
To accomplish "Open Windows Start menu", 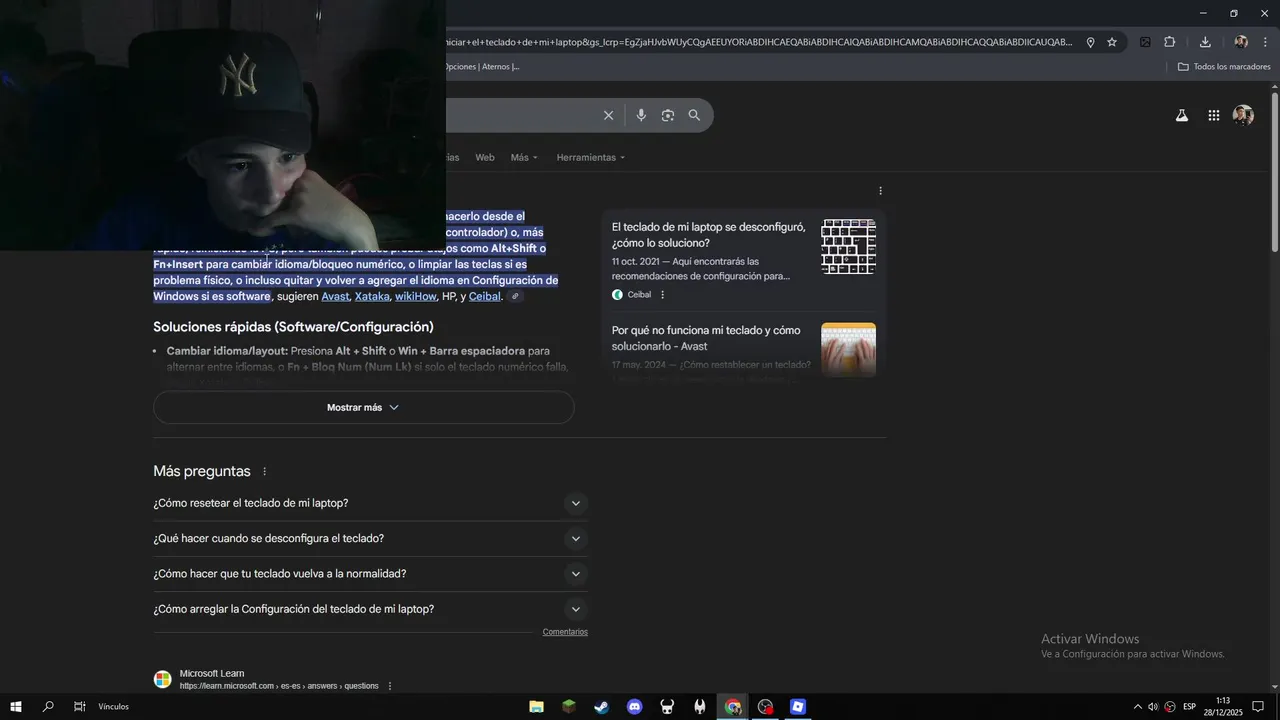I will pyautogui.click(x=16, y=707).
